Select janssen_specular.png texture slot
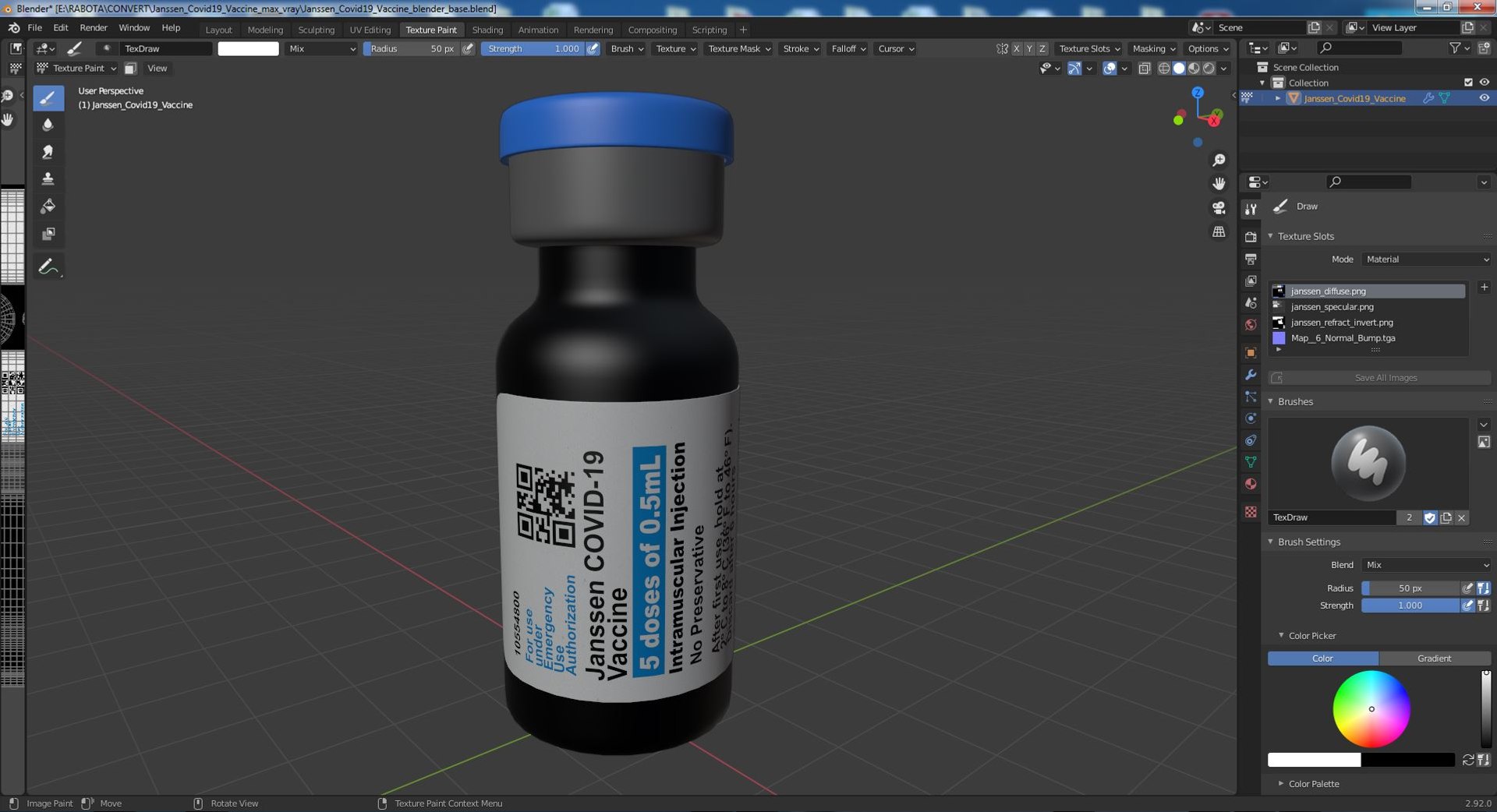The height and width of the screenshot is (812, 1497). 1368,307
